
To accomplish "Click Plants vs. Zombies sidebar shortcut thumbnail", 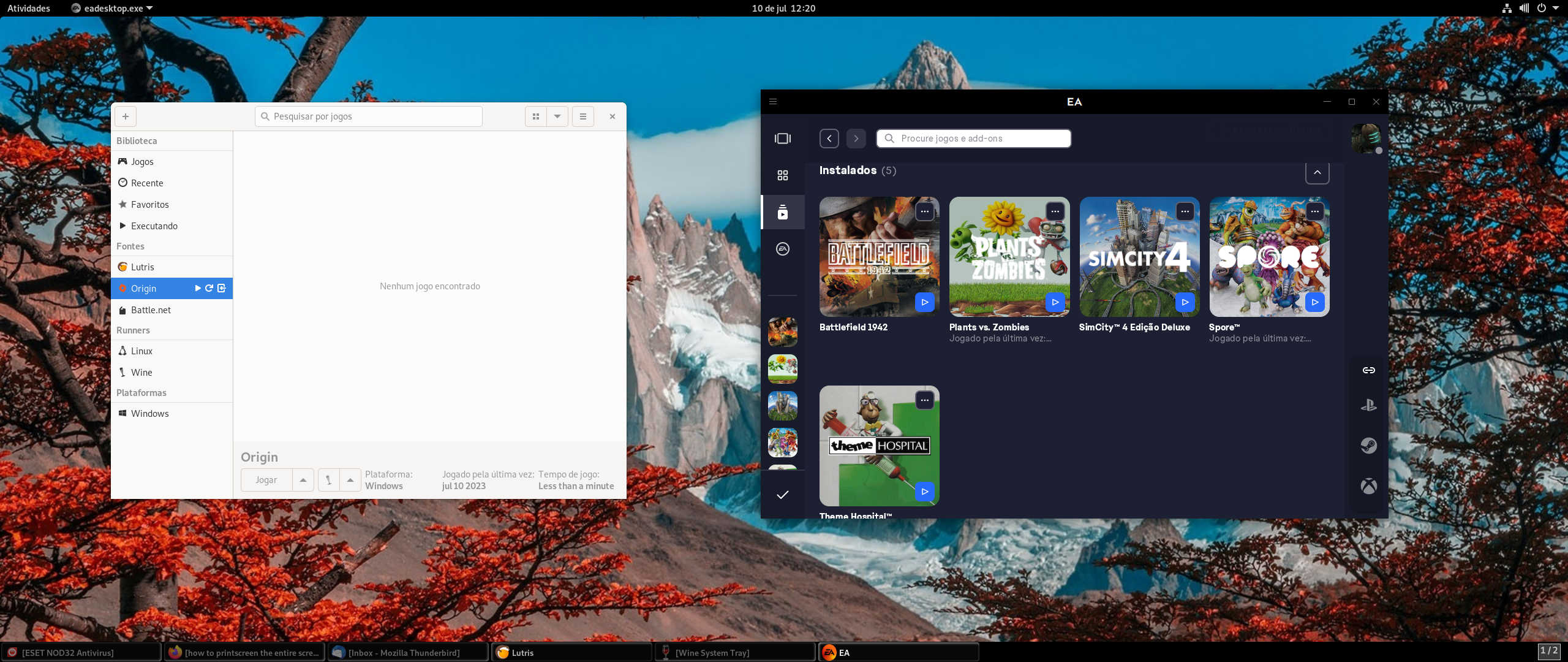I will click(783, 369).
